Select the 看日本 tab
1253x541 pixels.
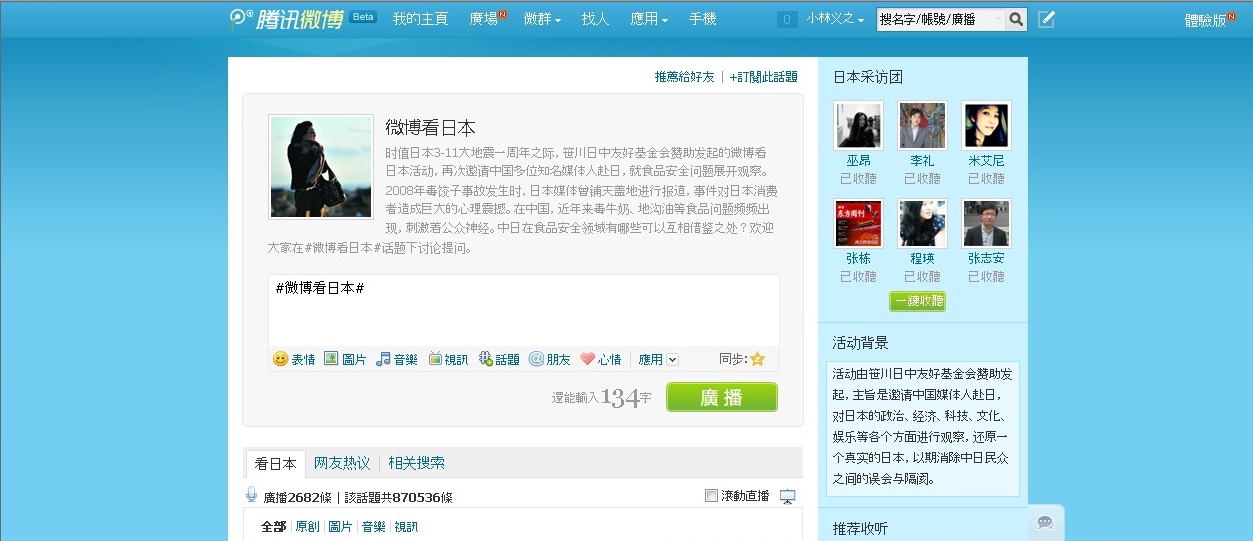point(275,463)
